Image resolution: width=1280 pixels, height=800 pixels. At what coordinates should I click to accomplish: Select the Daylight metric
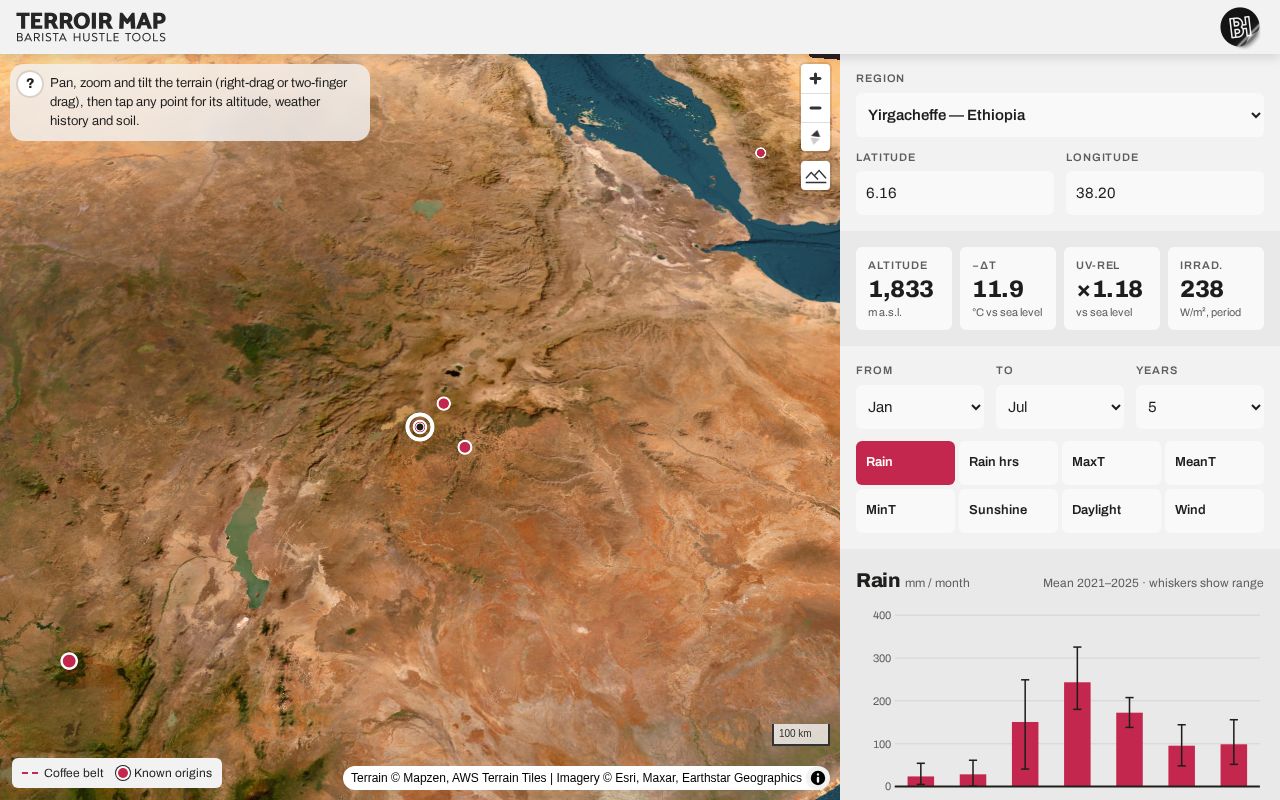(1111, 511)
